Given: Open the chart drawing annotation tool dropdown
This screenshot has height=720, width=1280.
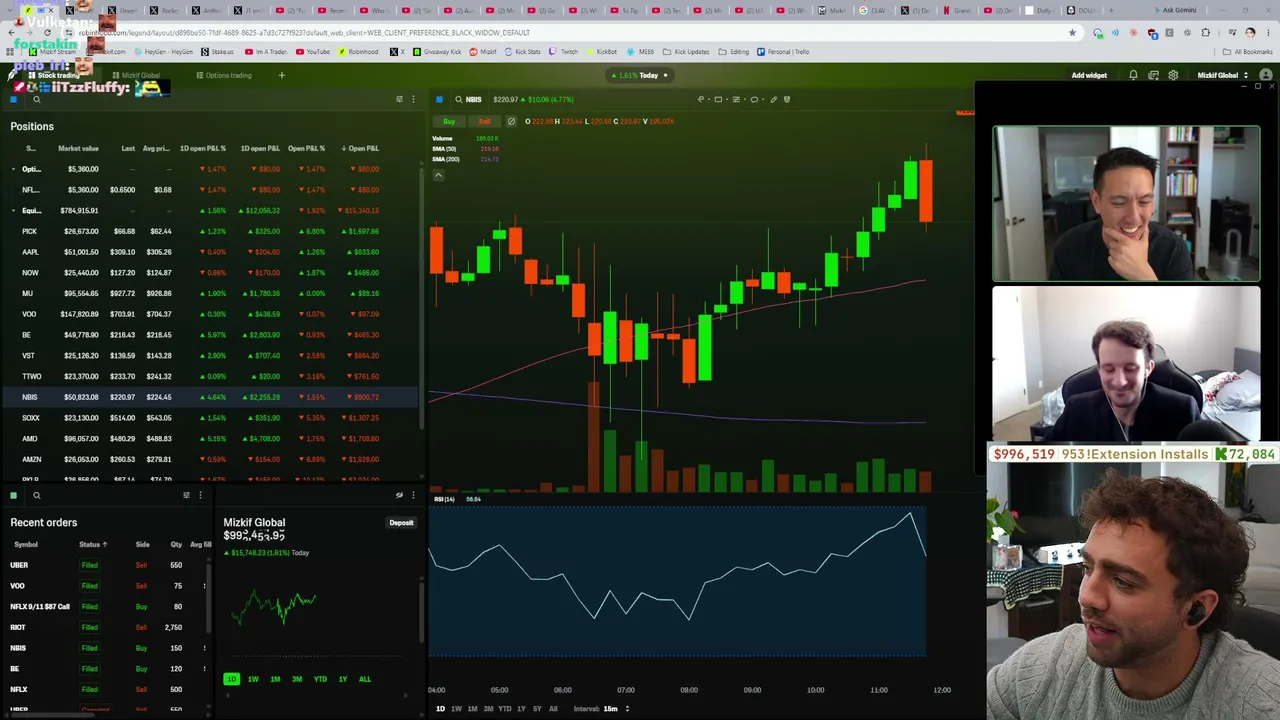Looking at the screenshot, I should pos(702,99).
